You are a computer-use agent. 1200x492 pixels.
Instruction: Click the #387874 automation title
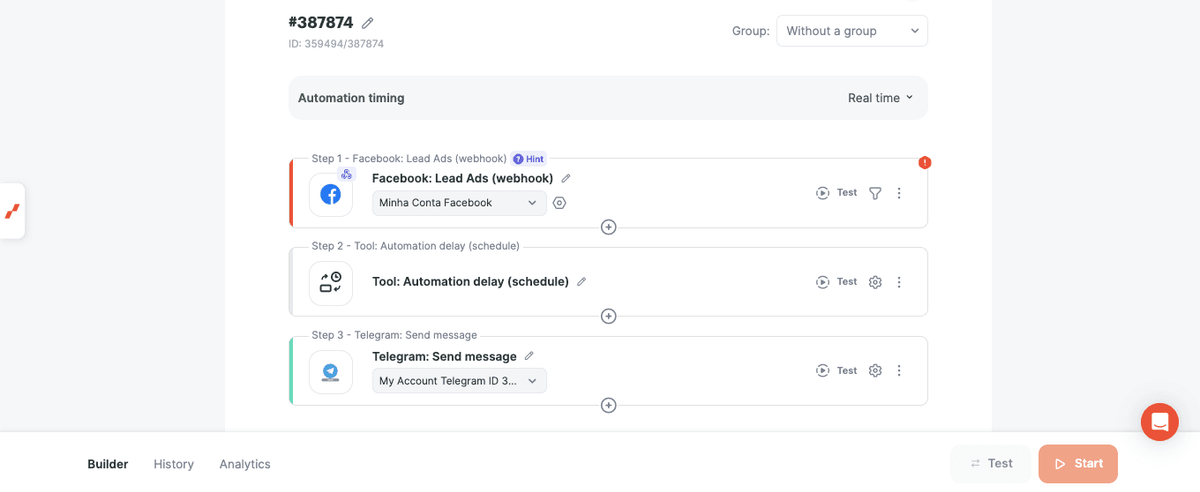(x=321, y=23)
